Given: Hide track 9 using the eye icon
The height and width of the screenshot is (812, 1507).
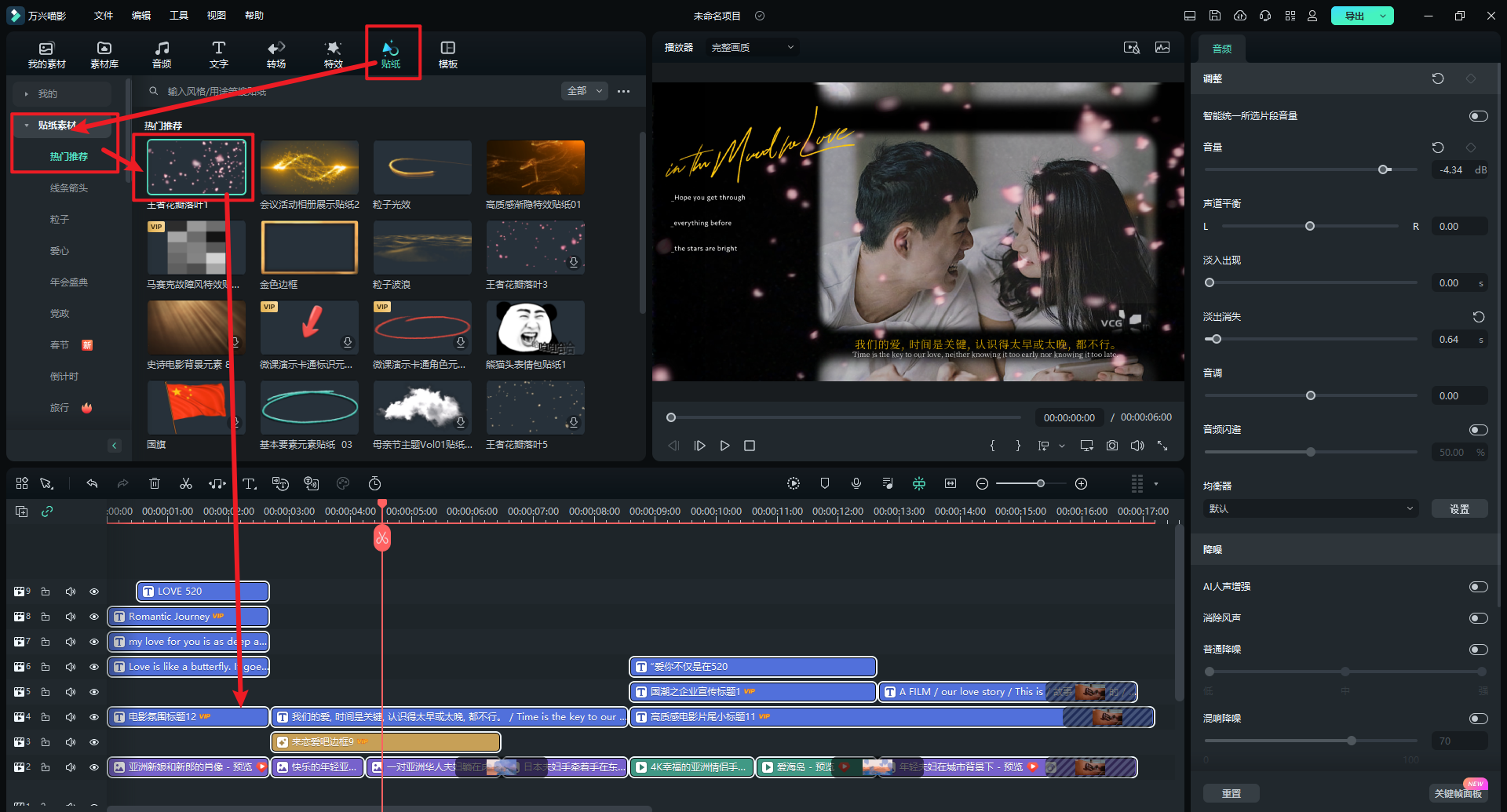Looking at the screenshot, I should tap(94, 592).
